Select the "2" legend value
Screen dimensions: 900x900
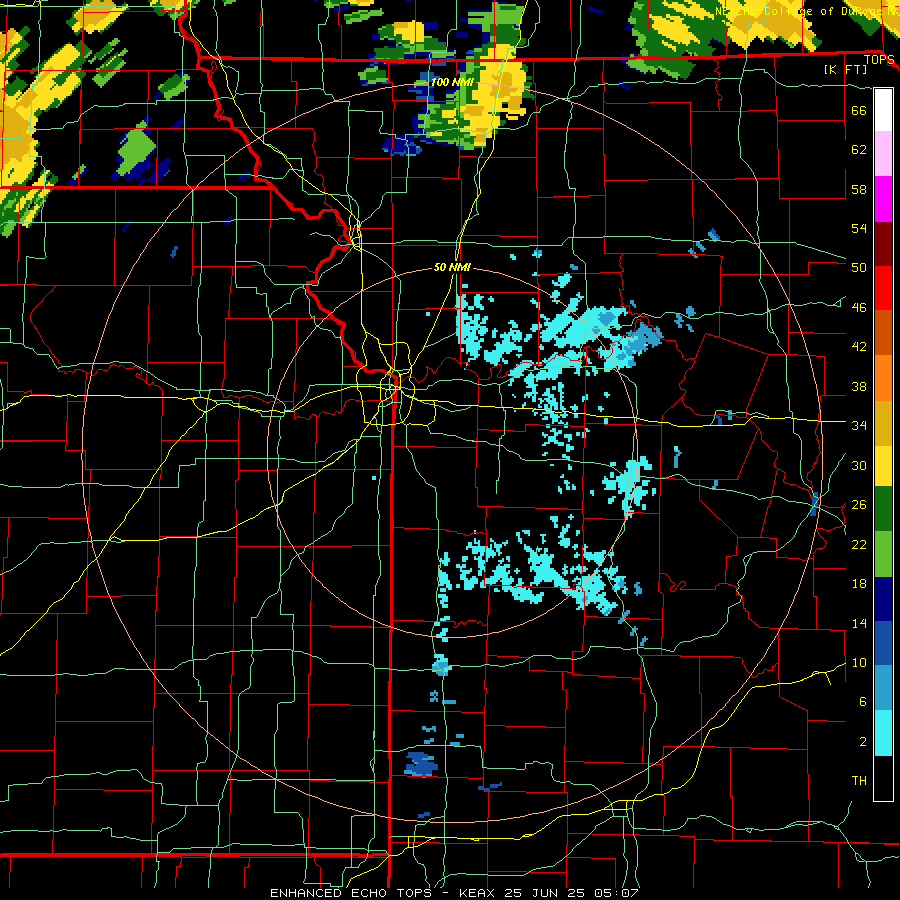pos(863,742)
